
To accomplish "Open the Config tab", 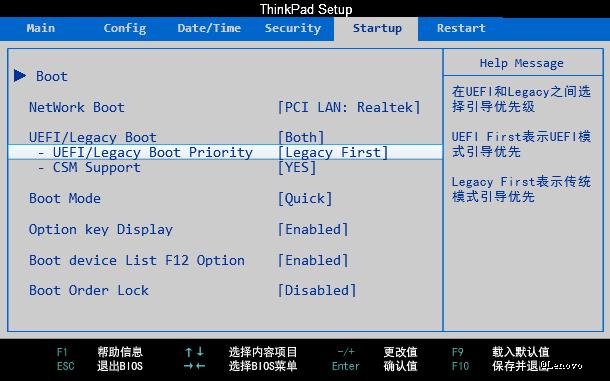I will (x=125, y=28).
